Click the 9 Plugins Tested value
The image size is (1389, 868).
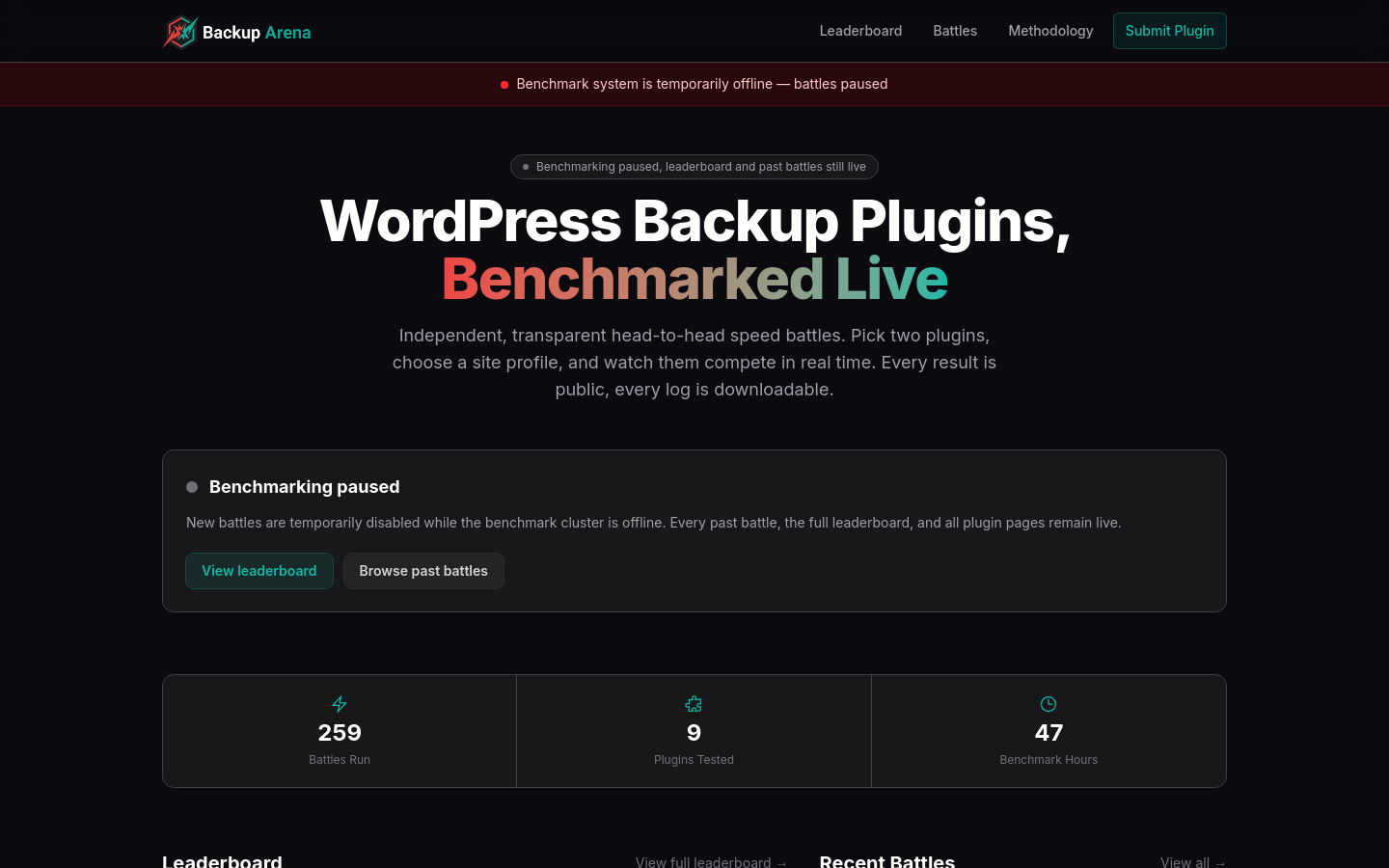[694, 733]
